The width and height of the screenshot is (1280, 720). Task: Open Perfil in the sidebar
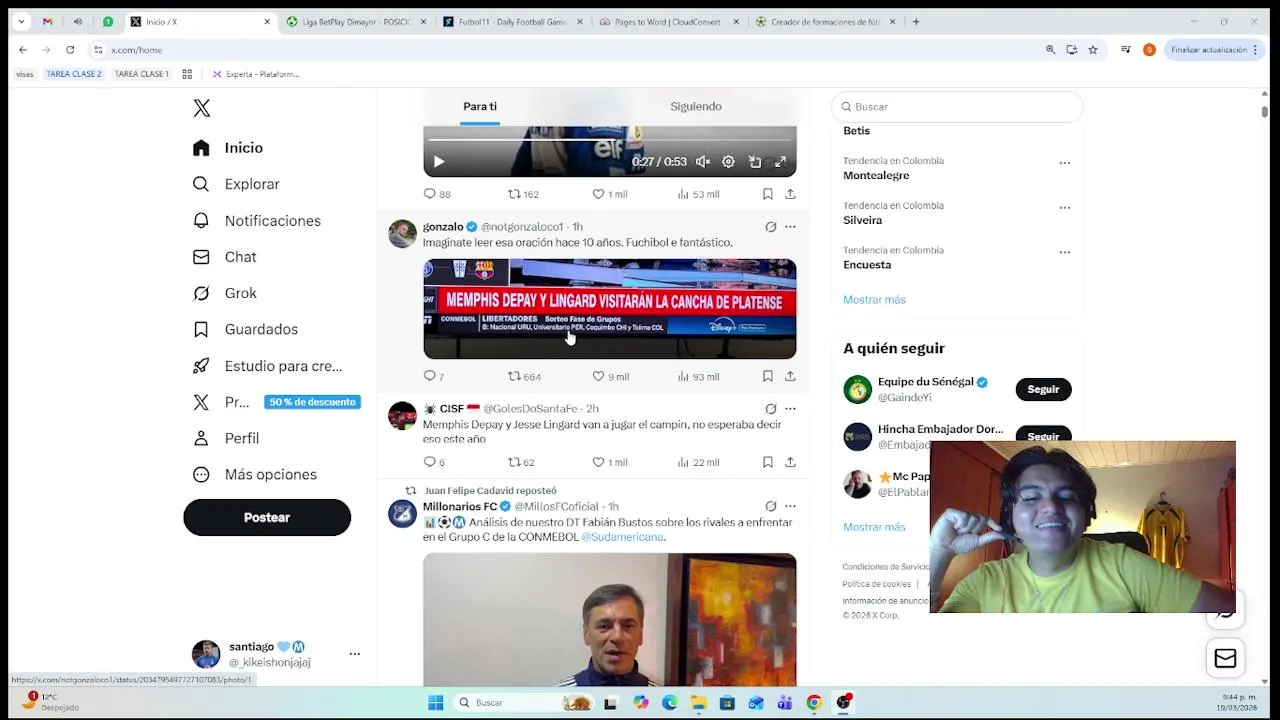(226, 438)
